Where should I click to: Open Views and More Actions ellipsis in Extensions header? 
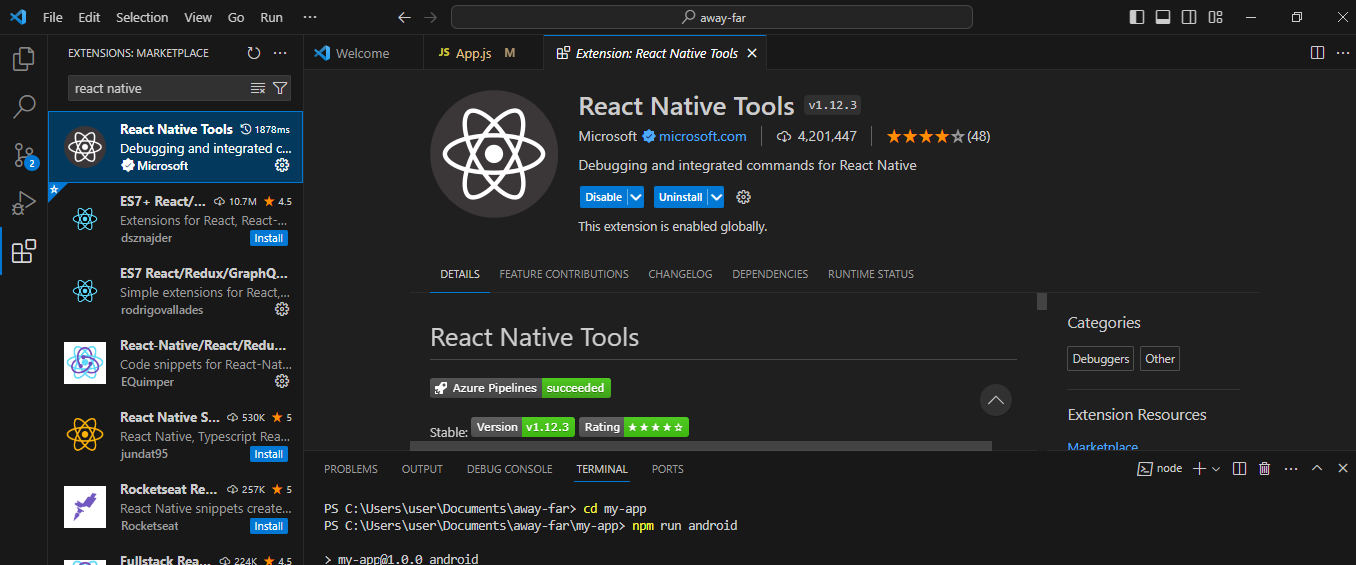(x=280, y=53)
